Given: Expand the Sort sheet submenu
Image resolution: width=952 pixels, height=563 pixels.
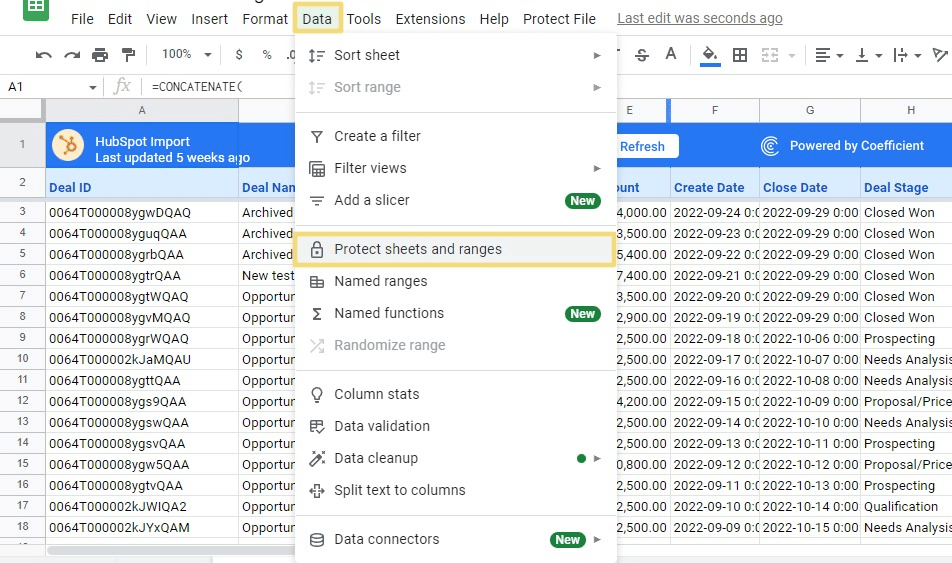Looking at the screenshot, I should 455,55.
